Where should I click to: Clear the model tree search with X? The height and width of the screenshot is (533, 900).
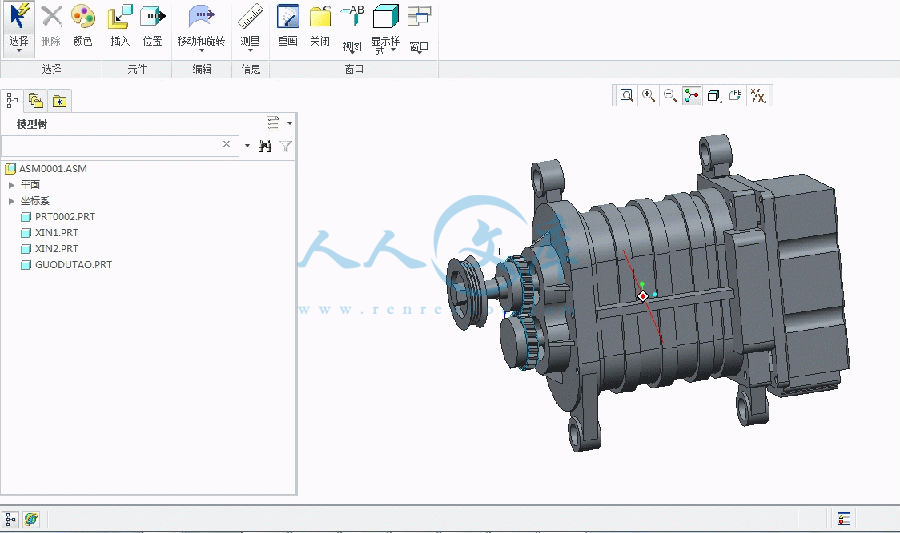pyautogui.click(x=226, y=145)
